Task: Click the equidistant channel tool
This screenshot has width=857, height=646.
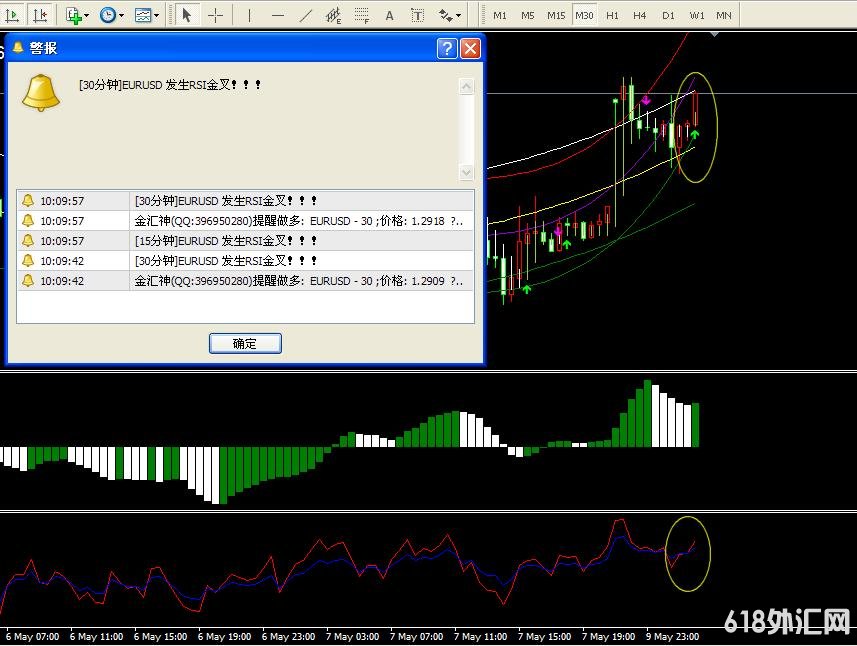Action: coord(333,15)
